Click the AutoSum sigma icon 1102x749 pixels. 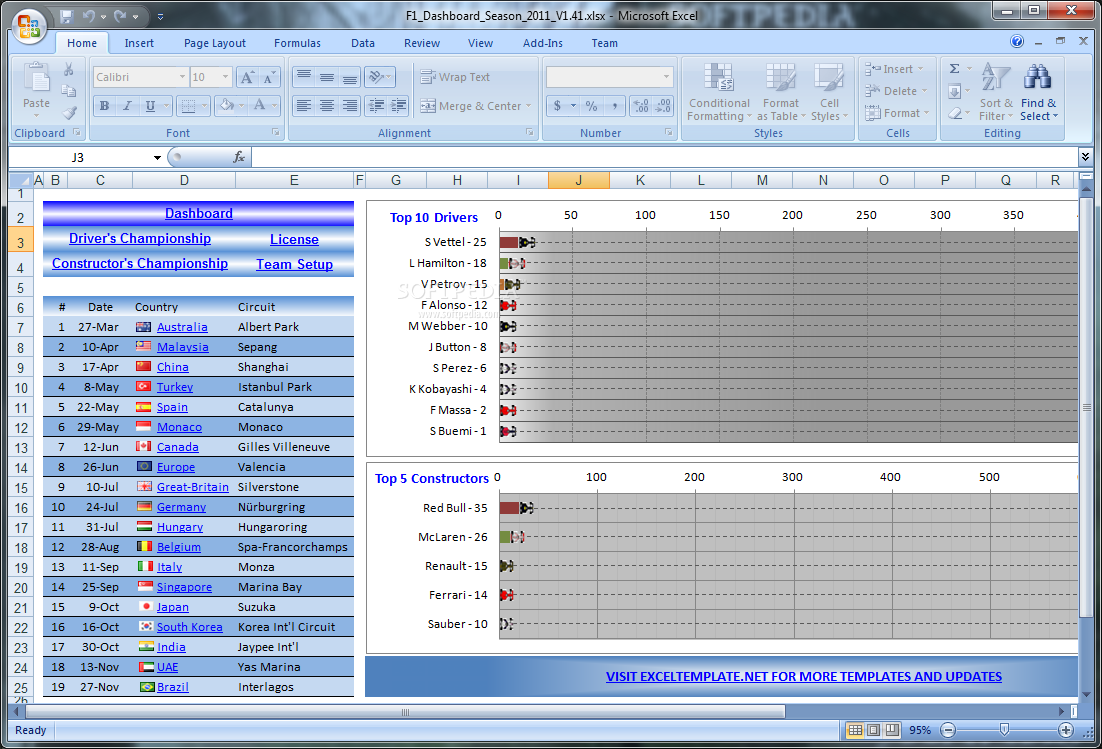954,69
